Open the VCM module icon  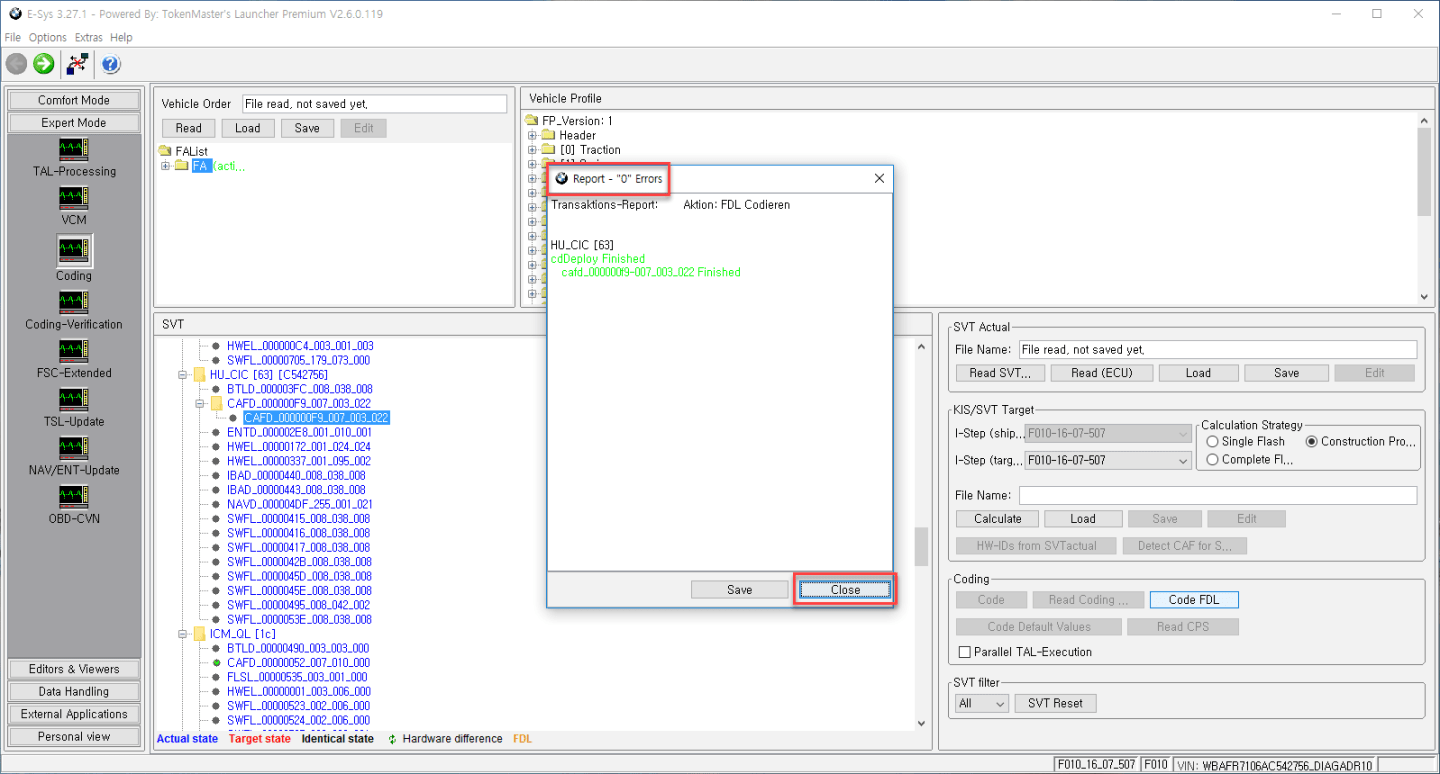[73, 198]
